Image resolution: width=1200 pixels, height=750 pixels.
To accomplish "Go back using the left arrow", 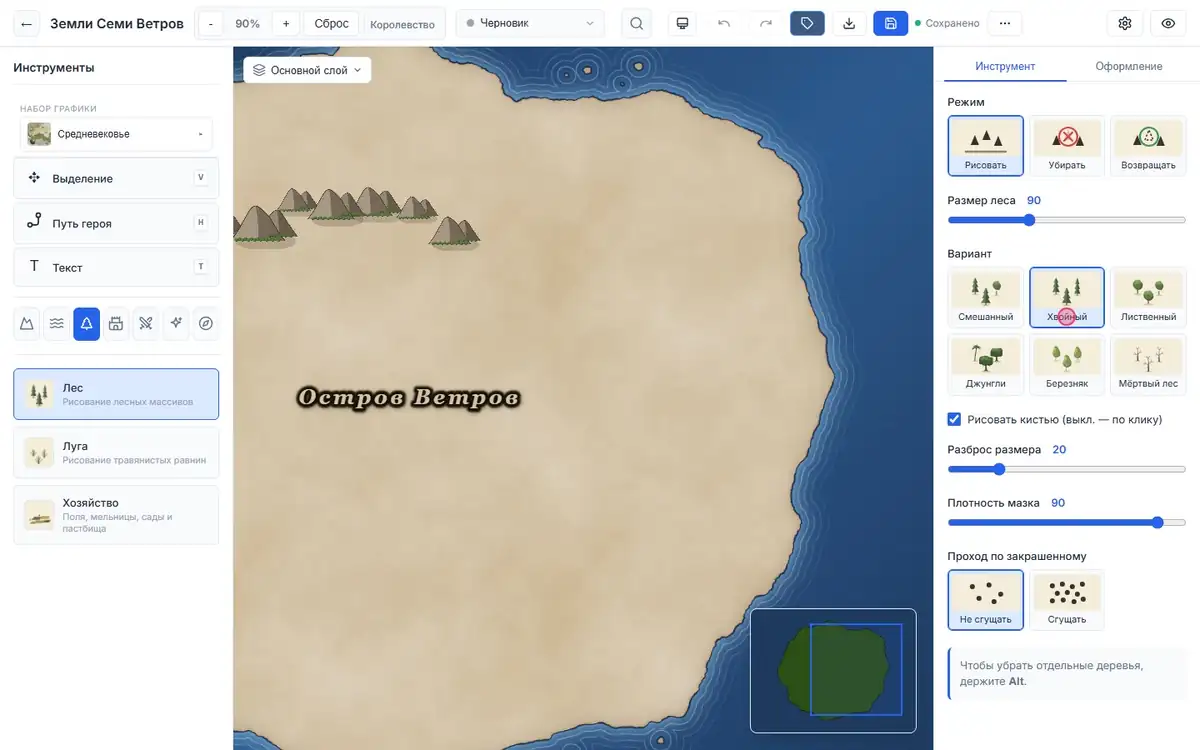I will coord(27,23).
